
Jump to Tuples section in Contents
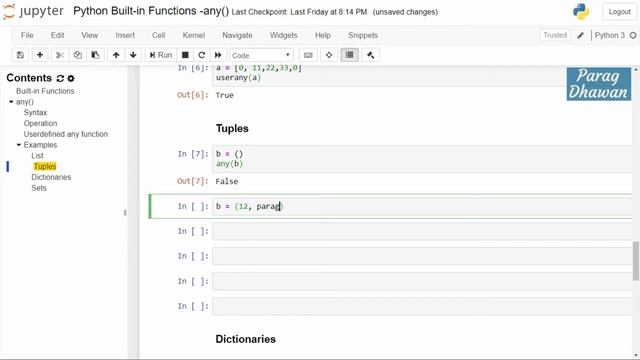[45, 167]
